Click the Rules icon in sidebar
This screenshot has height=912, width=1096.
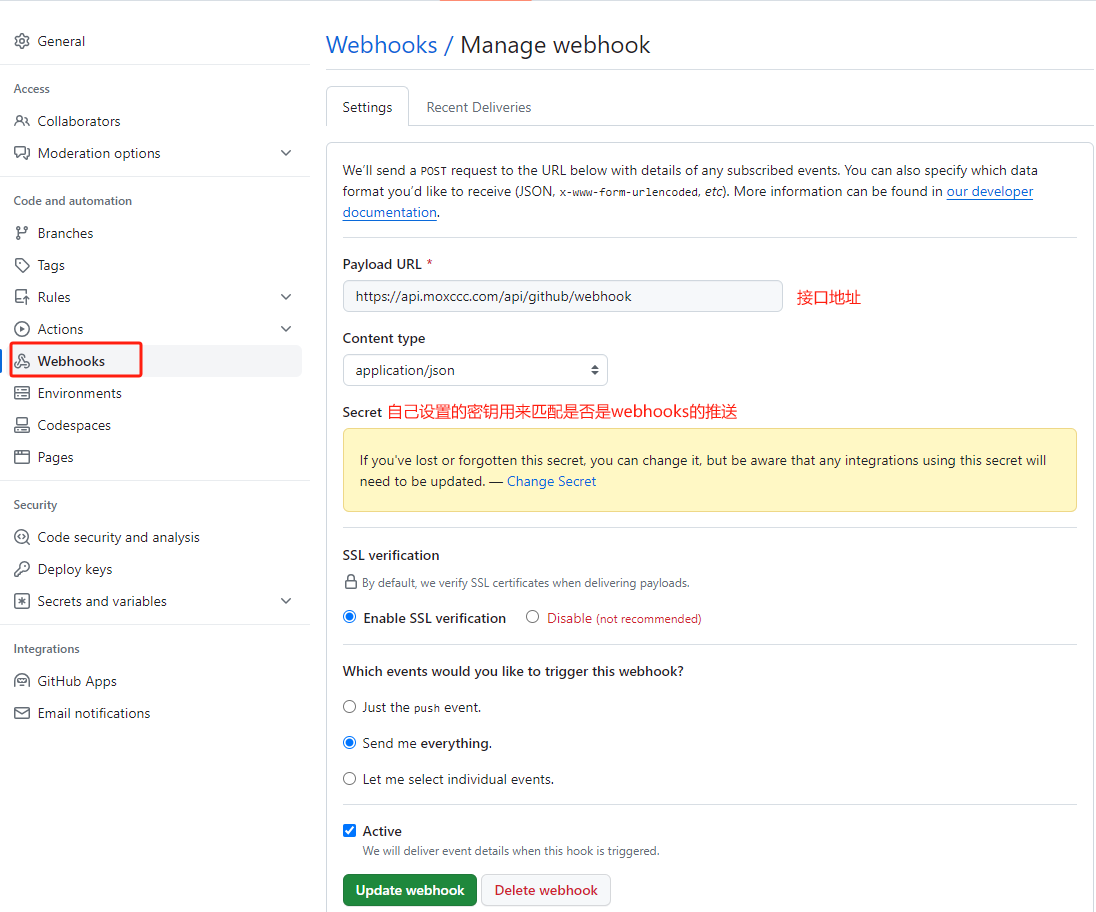22,297
